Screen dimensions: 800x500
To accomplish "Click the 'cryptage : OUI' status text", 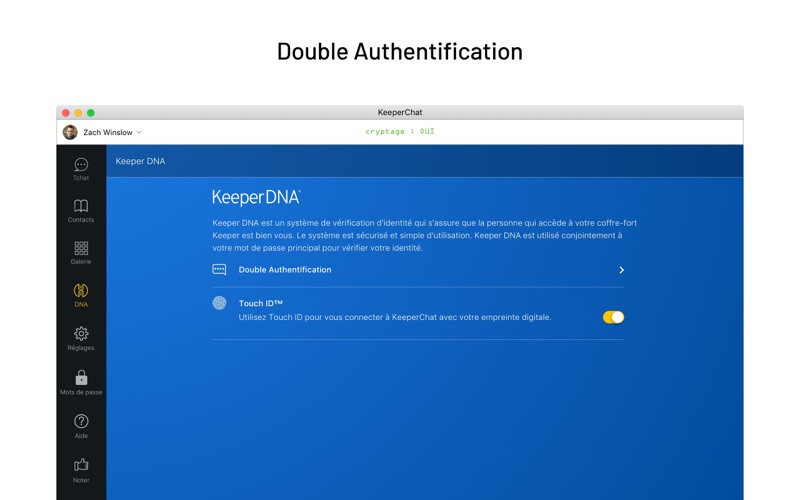I will point(400,132).
